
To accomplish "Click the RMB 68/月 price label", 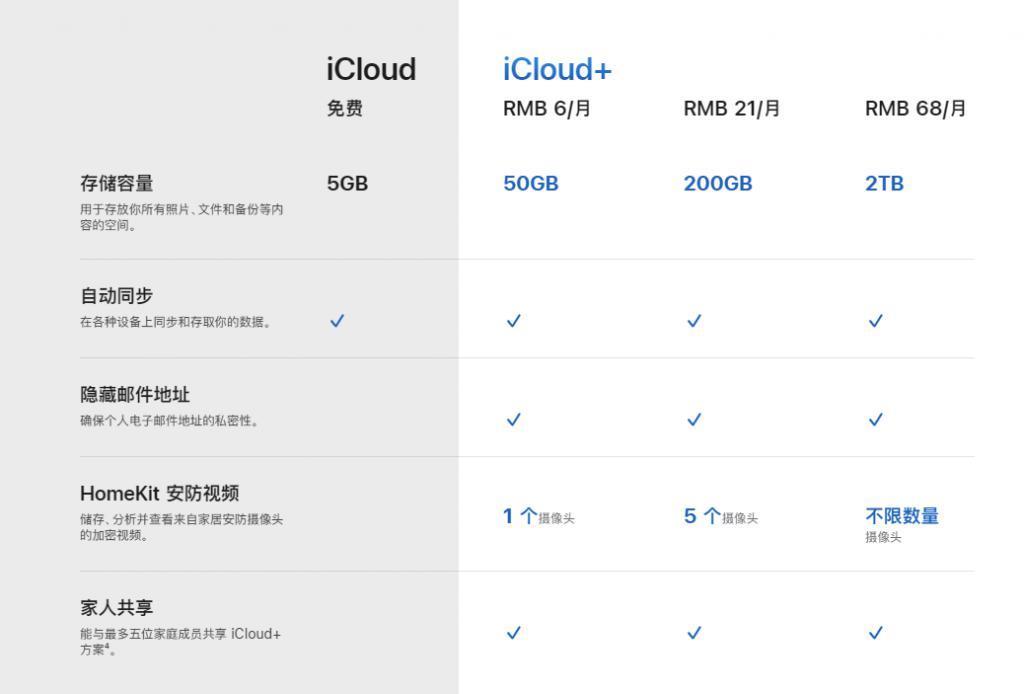I will (915, 108).
